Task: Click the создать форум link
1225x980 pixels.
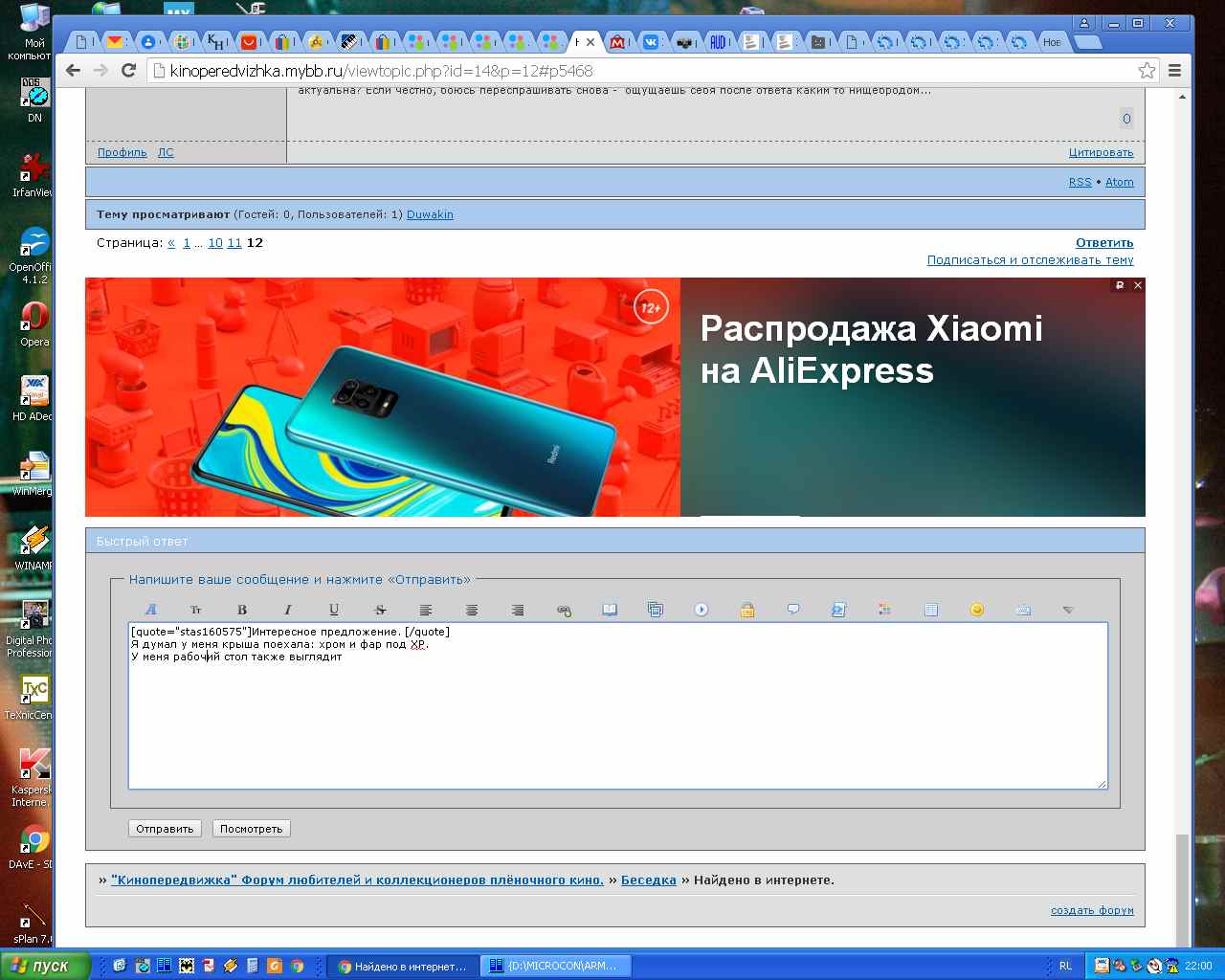Action: [x=1092, y=910]
